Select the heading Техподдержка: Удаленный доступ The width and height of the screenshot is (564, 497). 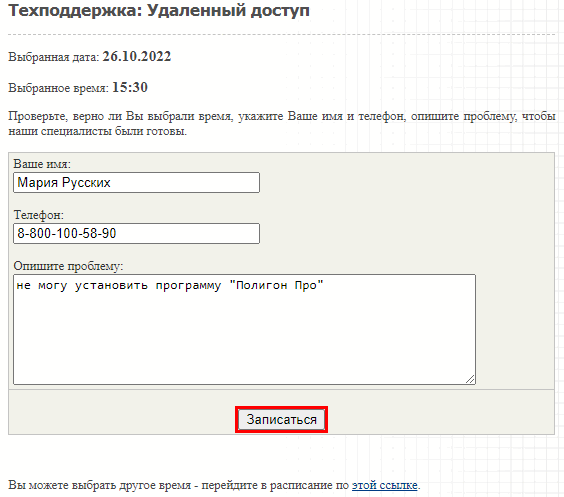tap(159, 10)
